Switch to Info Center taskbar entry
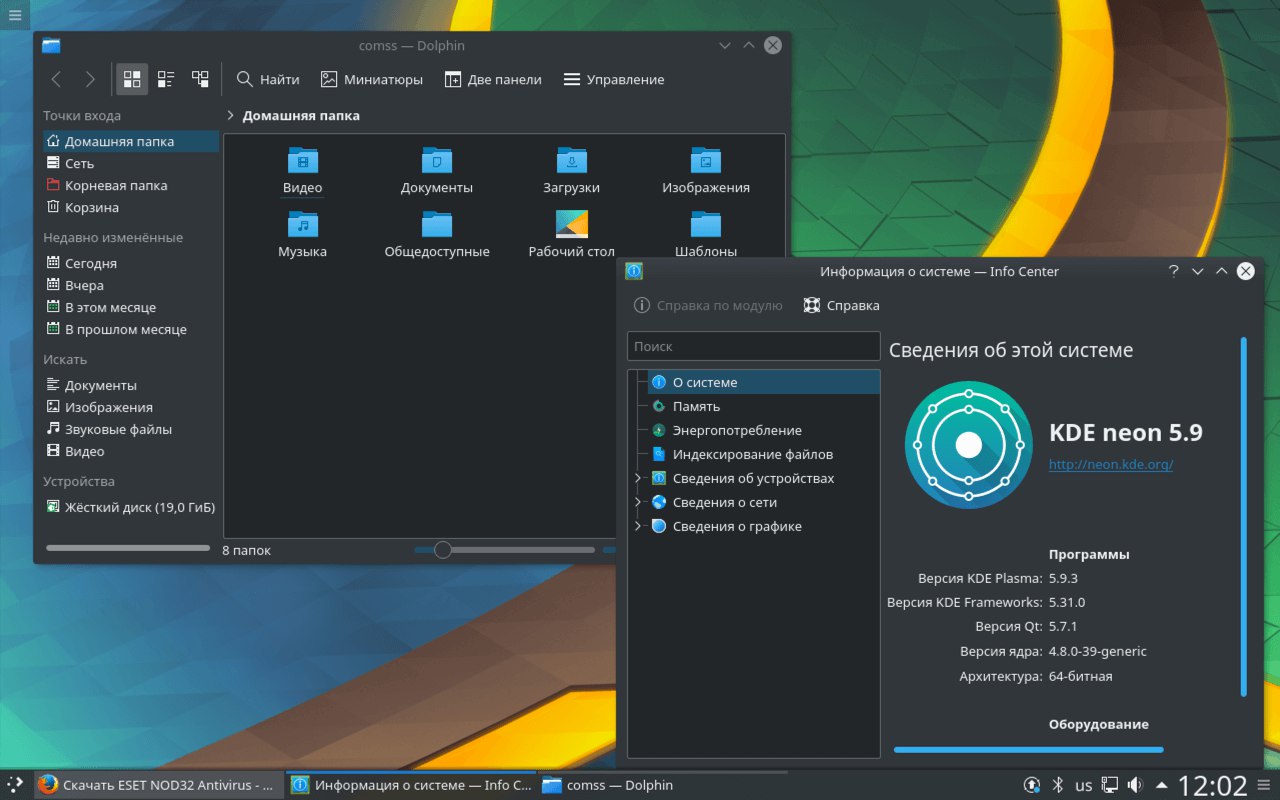Image resolution: width=1280 pixels, height=800 pixels. pos(411,785)
